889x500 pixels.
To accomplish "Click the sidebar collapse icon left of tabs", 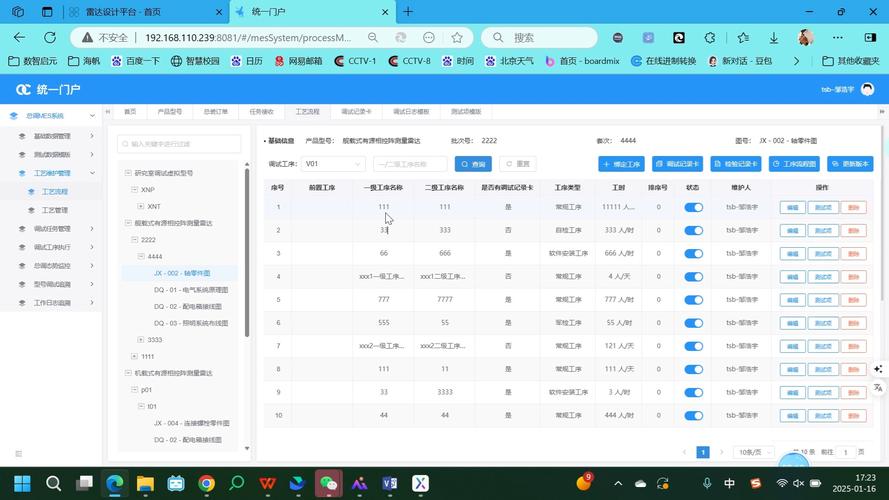I will click(107, 112).
